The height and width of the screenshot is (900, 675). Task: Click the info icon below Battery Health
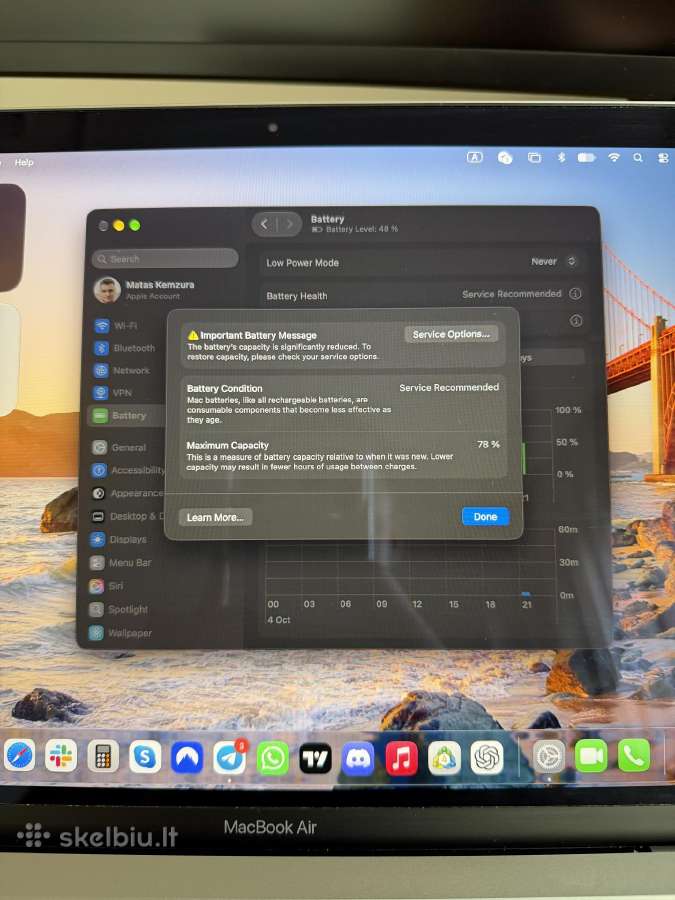(x=575, y=321)
